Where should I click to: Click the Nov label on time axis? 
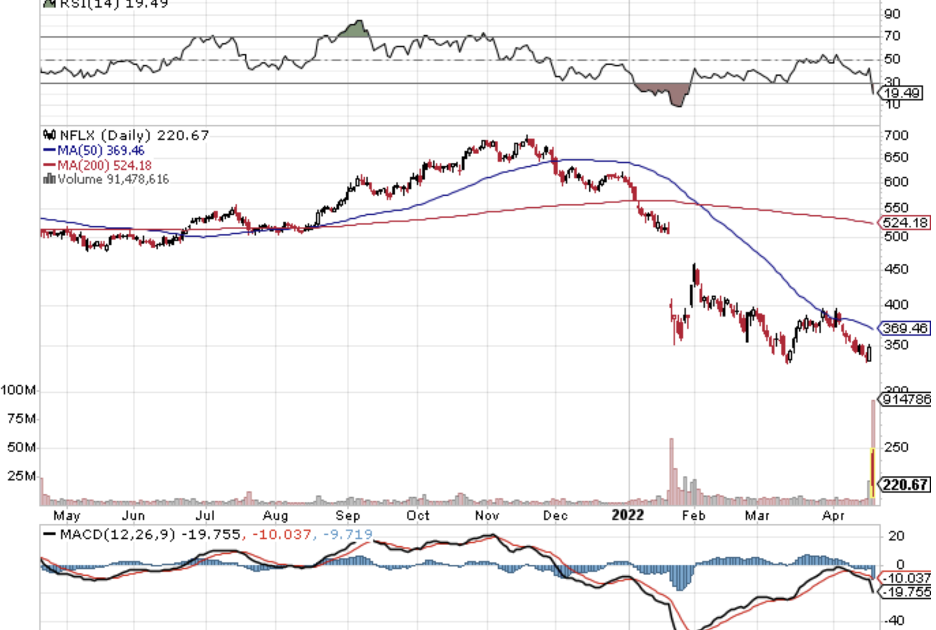click(487, 516)
